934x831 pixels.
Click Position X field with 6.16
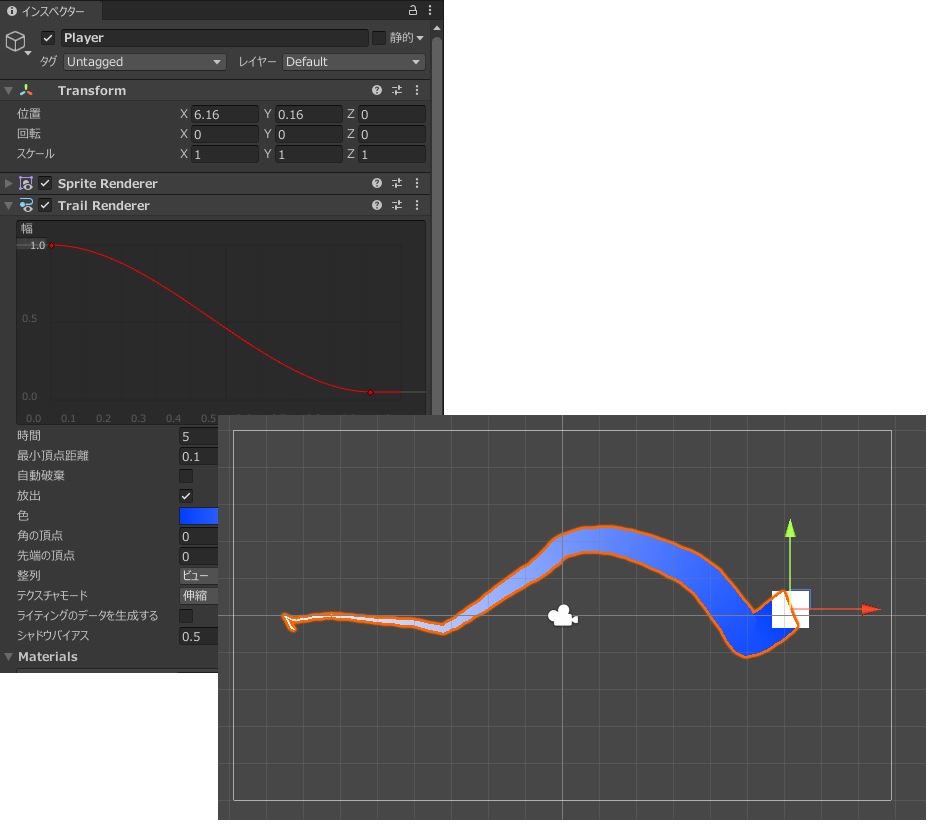click(x=227, y=114)
